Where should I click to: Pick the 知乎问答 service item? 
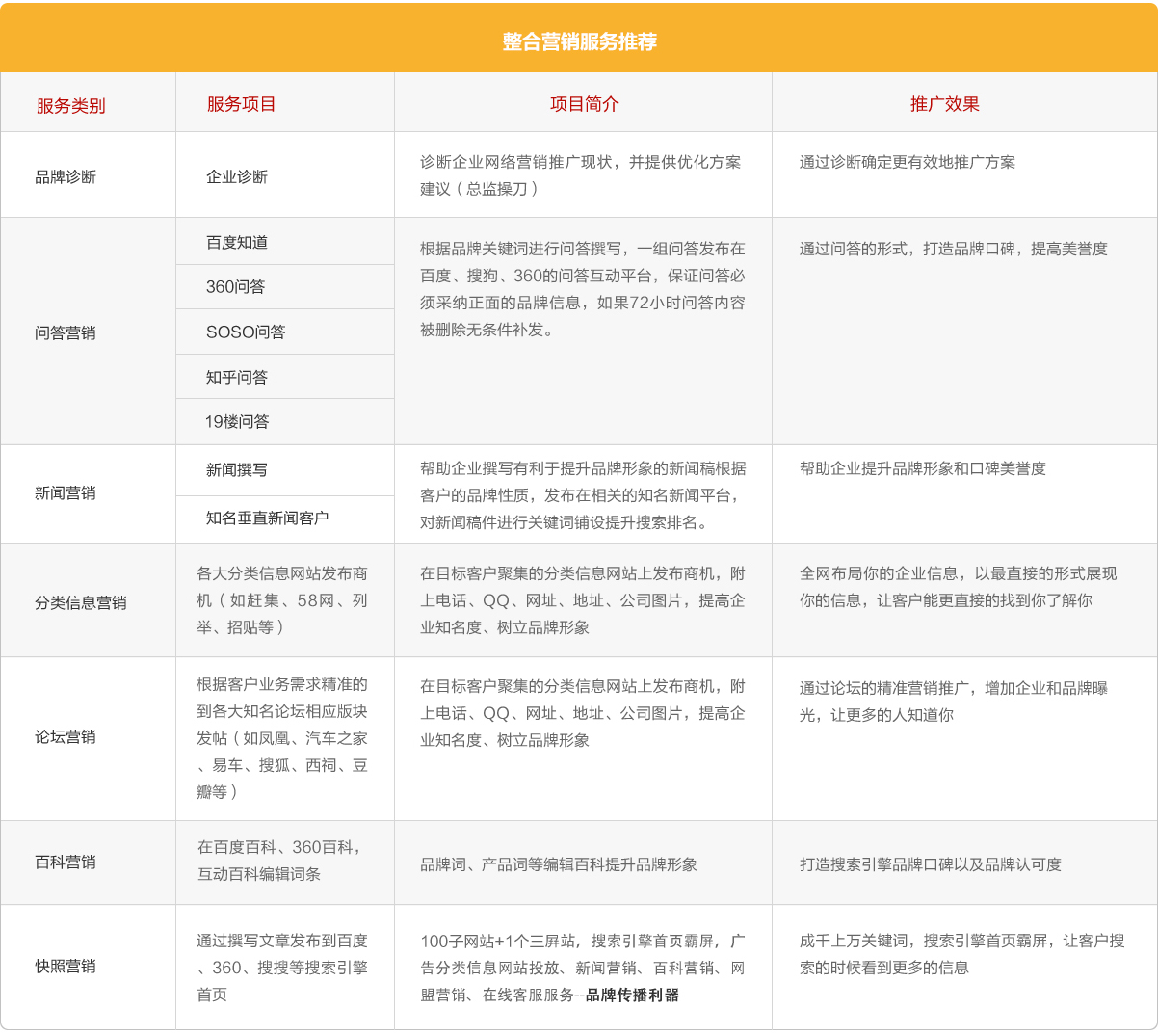(237, 377)
